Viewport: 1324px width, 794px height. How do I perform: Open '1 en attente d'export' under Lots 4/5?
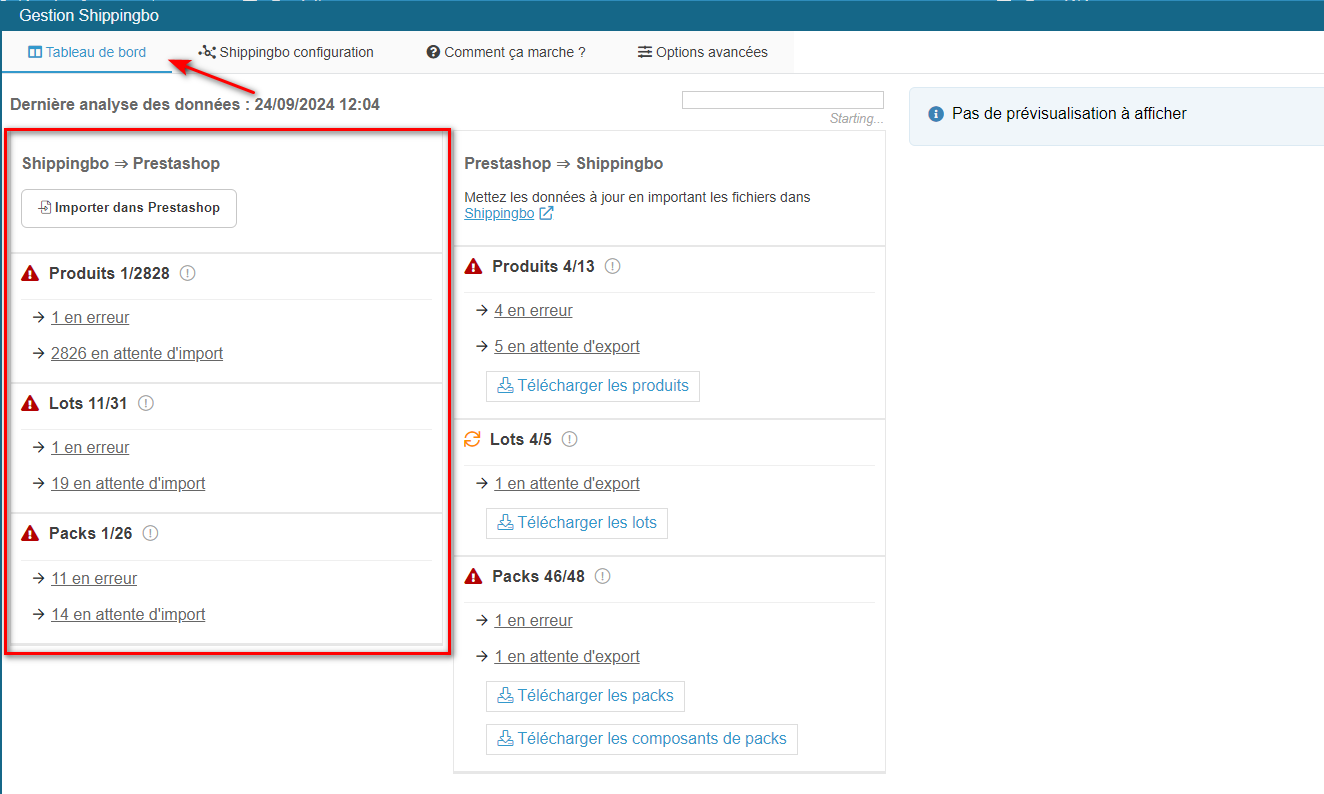pyautogui.click(x=567, y=483)
